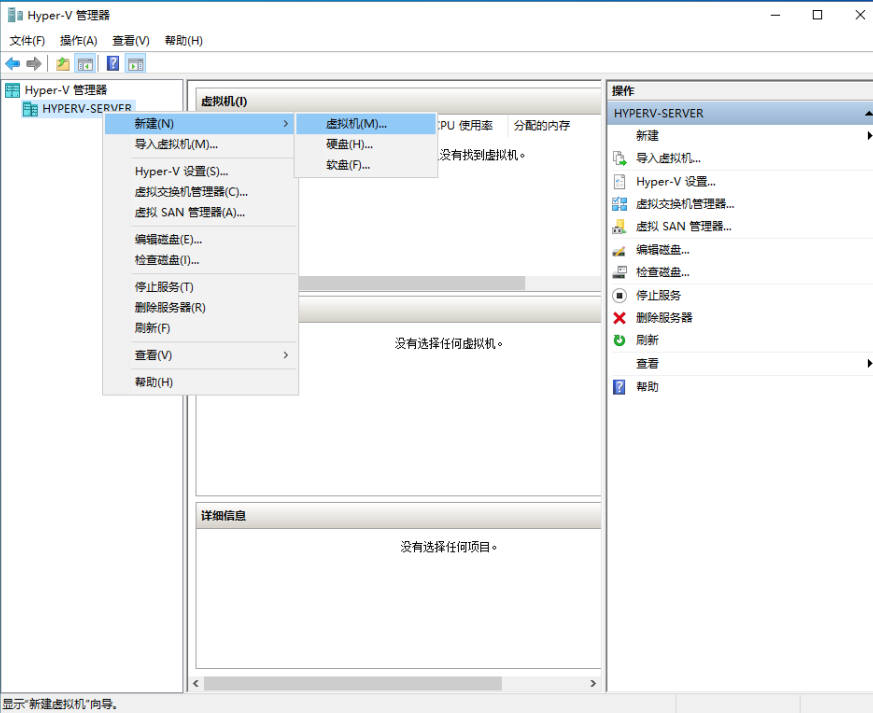The width and height of the screenshot is (873, 713).
Task: Toggle the action pane toolbar icon
Action: [135, 64]
